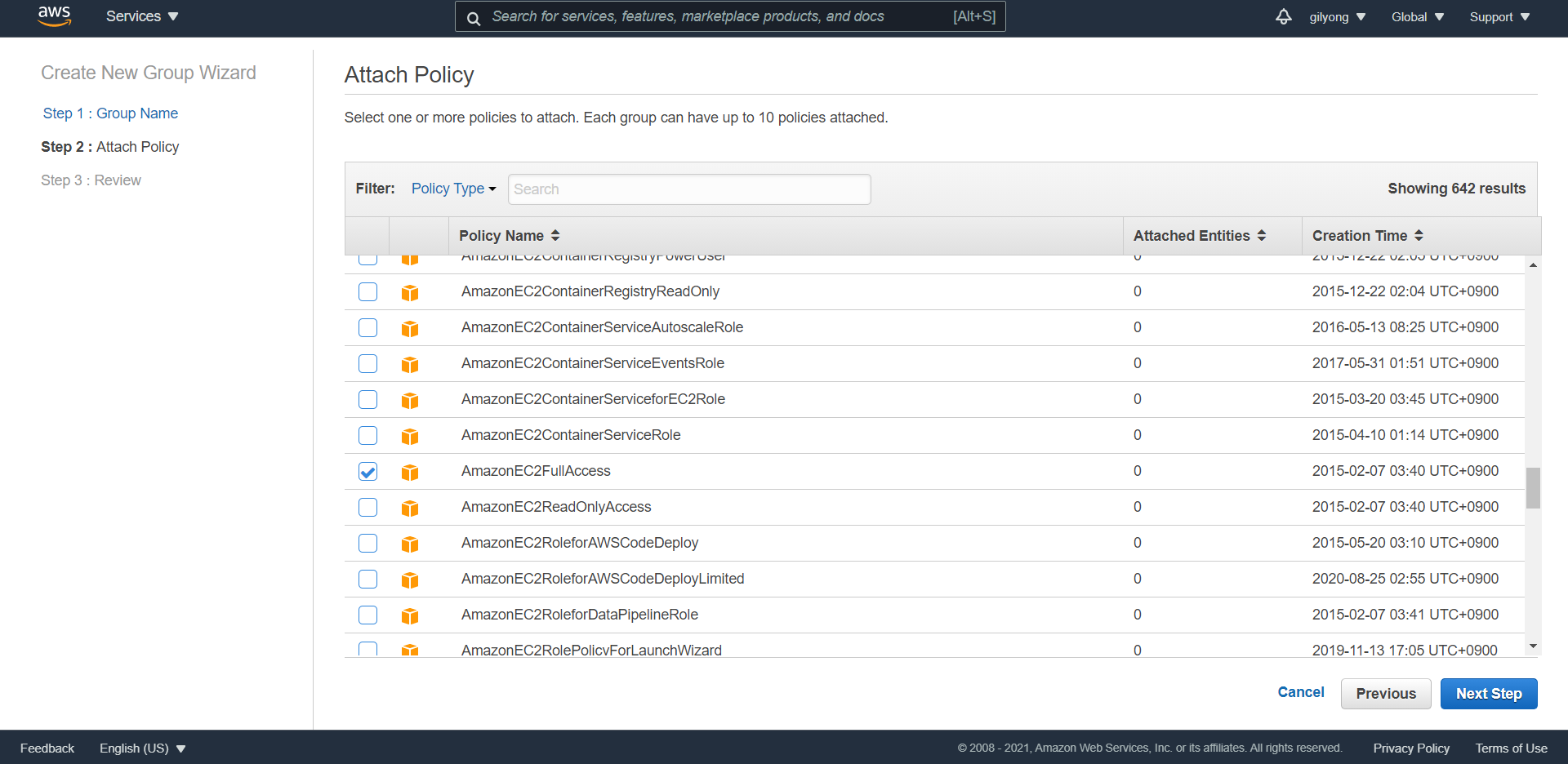Click the search magnifier icon in the top bar
The width and height of the screenshot is (1568, 764).
click(474, 17)
